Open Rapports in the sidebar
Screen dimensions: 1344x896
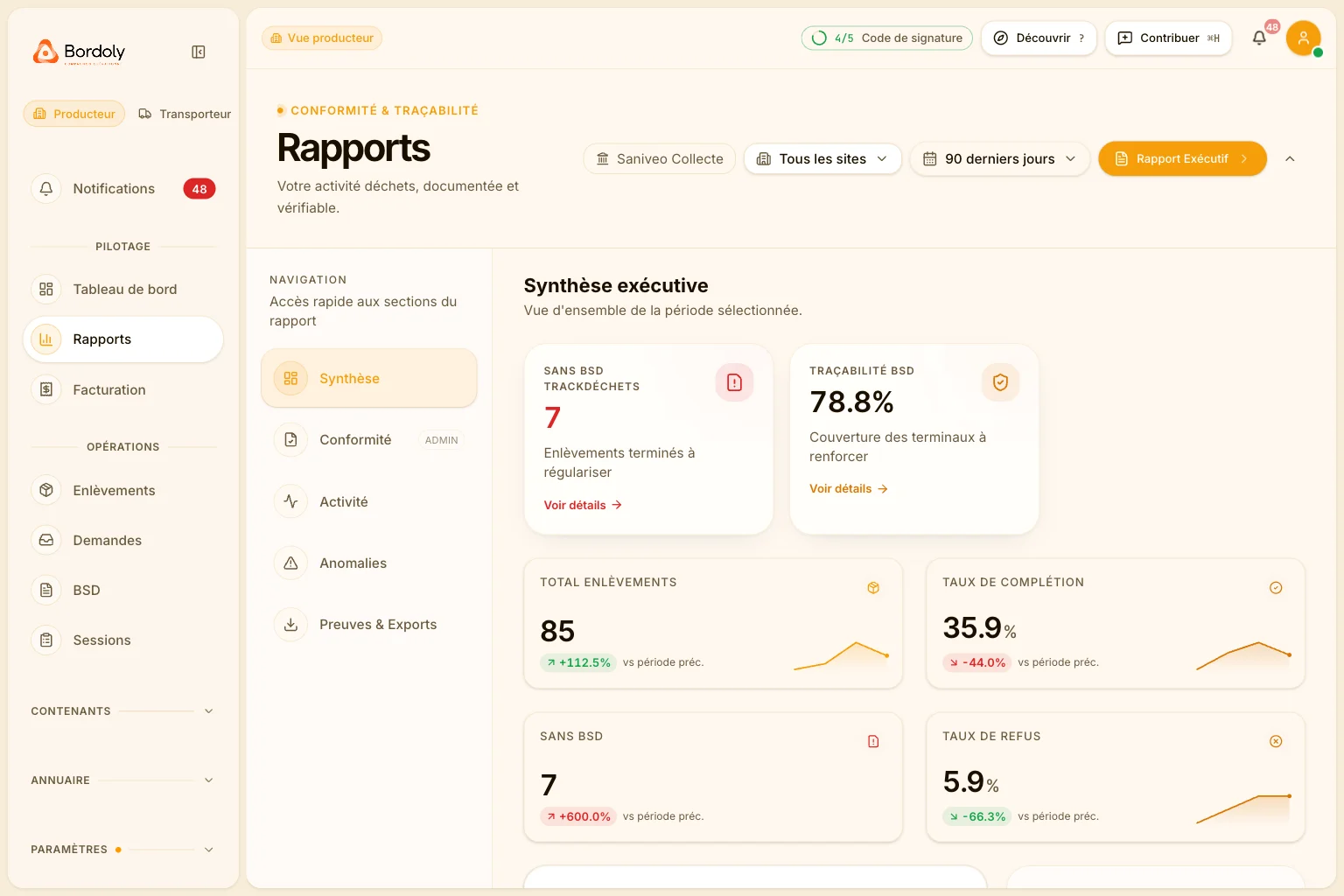[123, 339]
